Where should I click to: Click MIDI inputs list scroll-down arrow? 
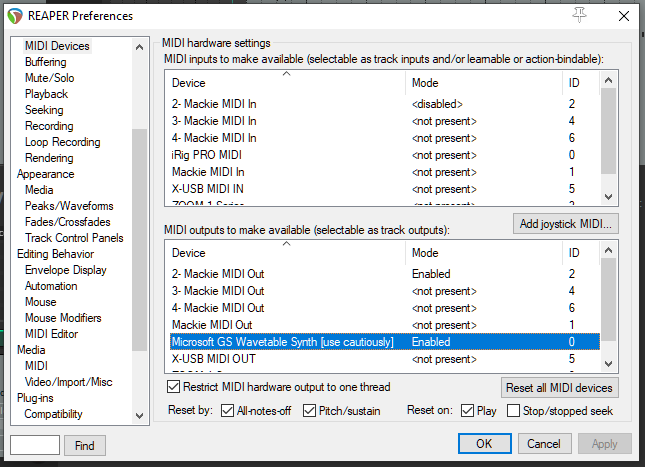pos(608,197)
